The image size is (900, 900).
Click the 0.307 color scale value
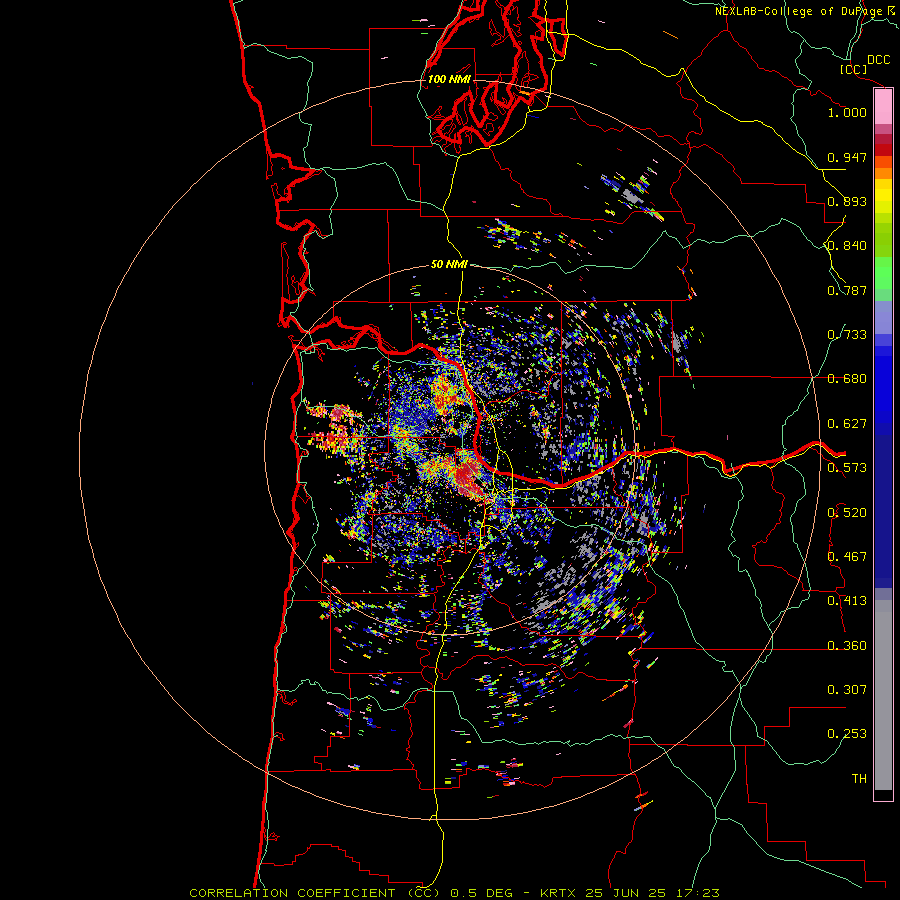click(847, 690)
